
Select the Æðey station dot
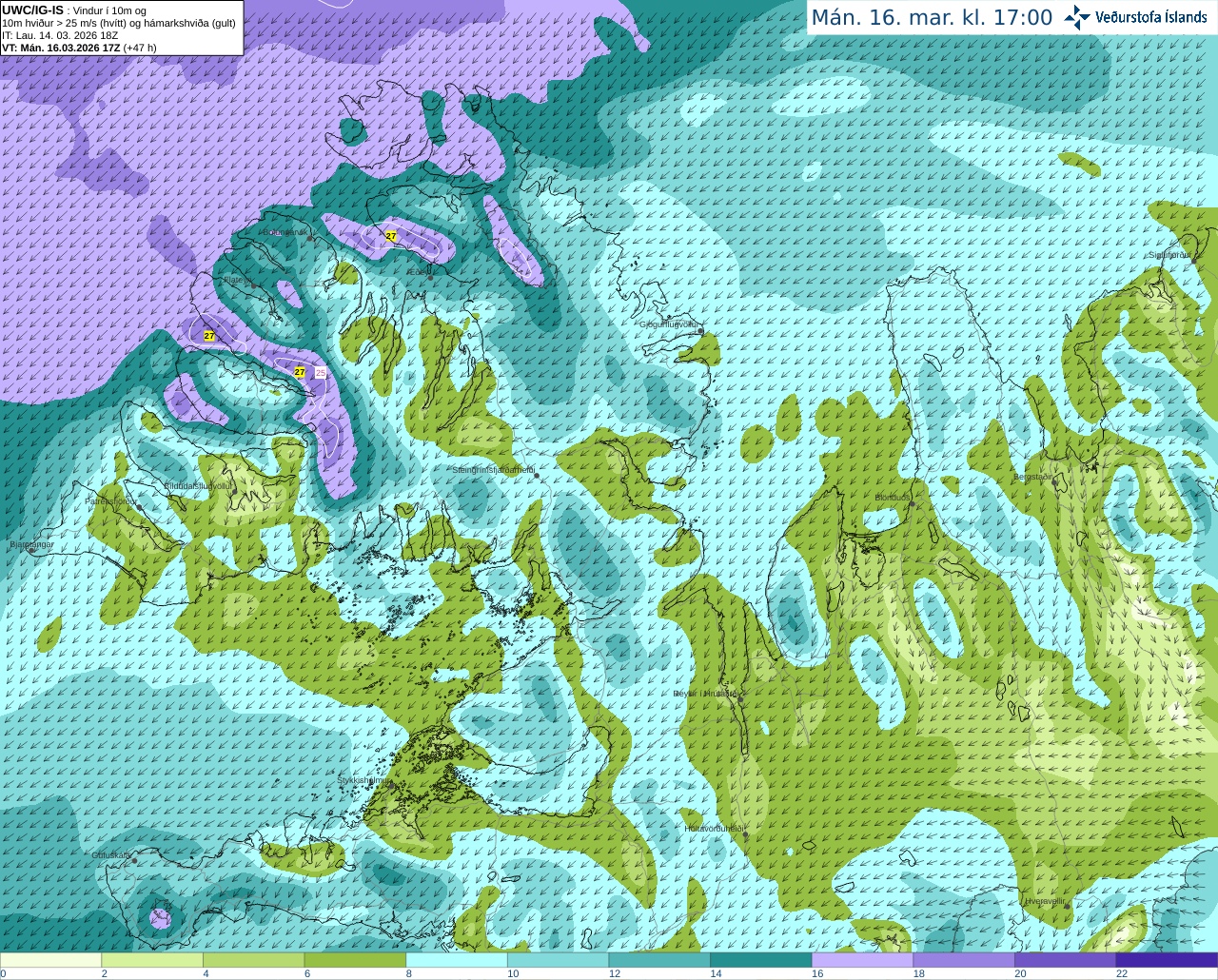click(431, 278)
